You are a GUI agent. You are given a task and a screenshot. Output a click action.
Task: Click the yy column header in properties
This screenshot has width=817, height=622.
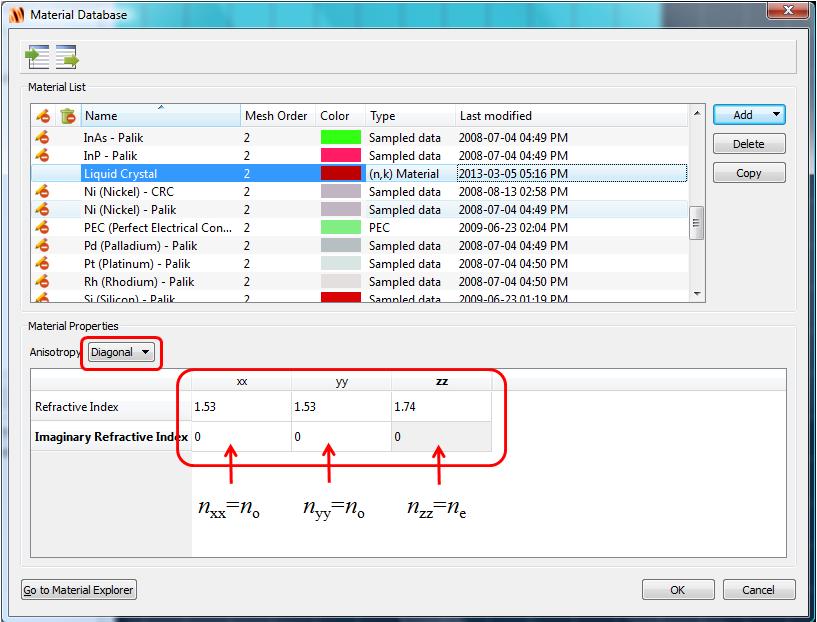pos(341,381)
